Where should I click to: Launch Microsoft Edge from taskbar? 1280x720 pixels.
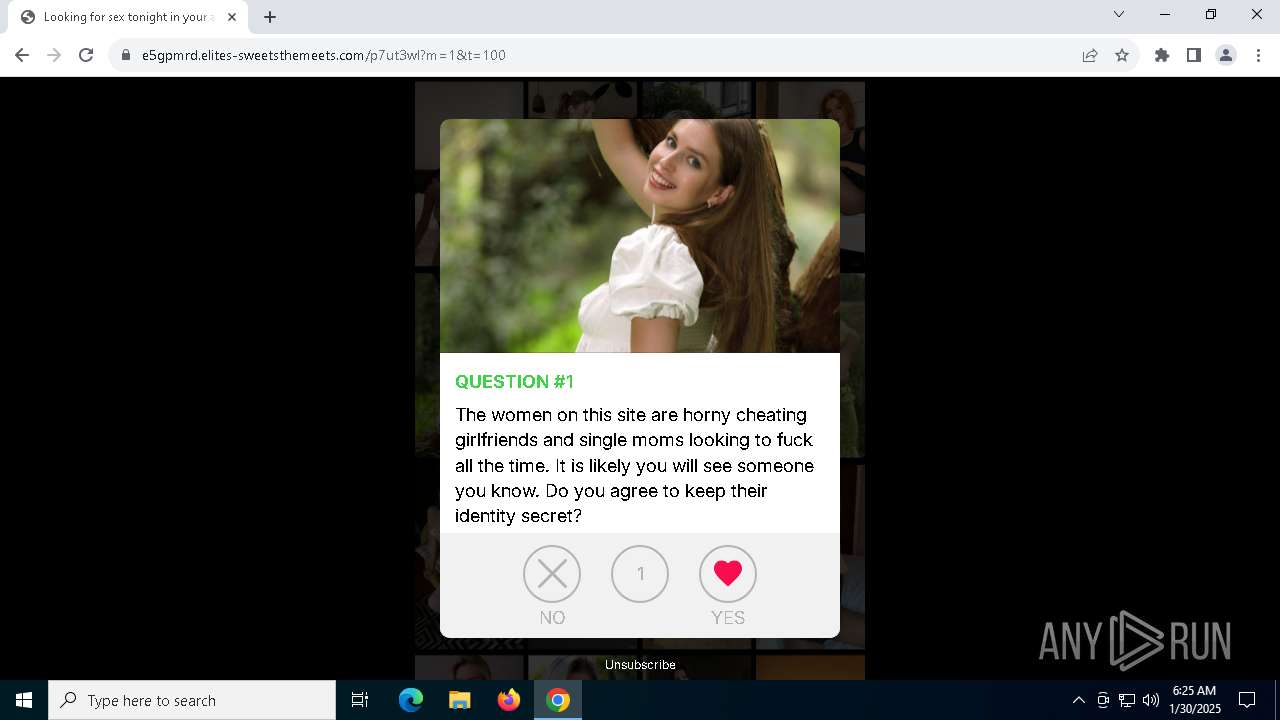(411, 700)
